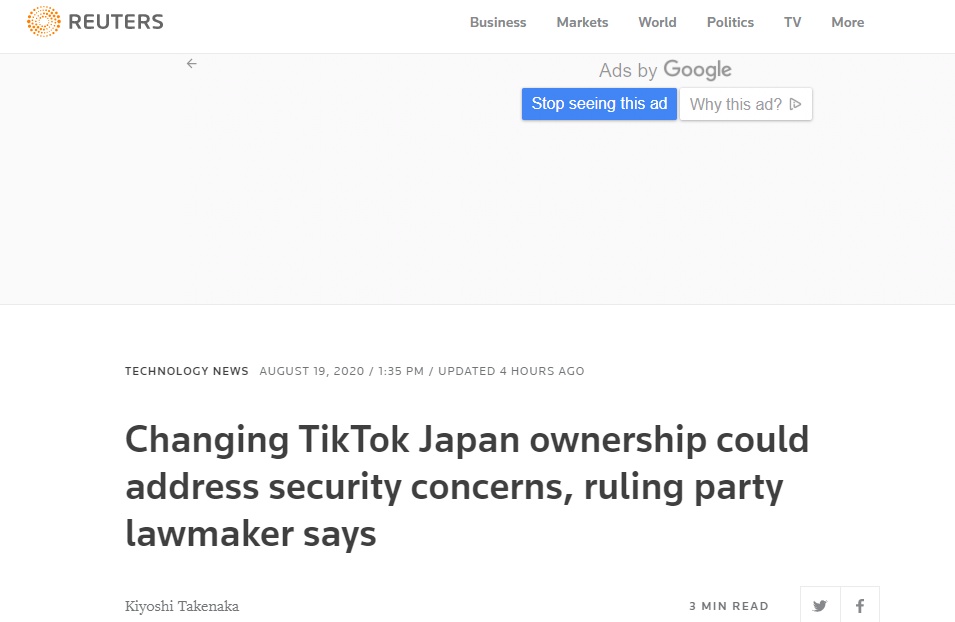Click the Google logo in the ad label
955x622 pixels.
697,69
